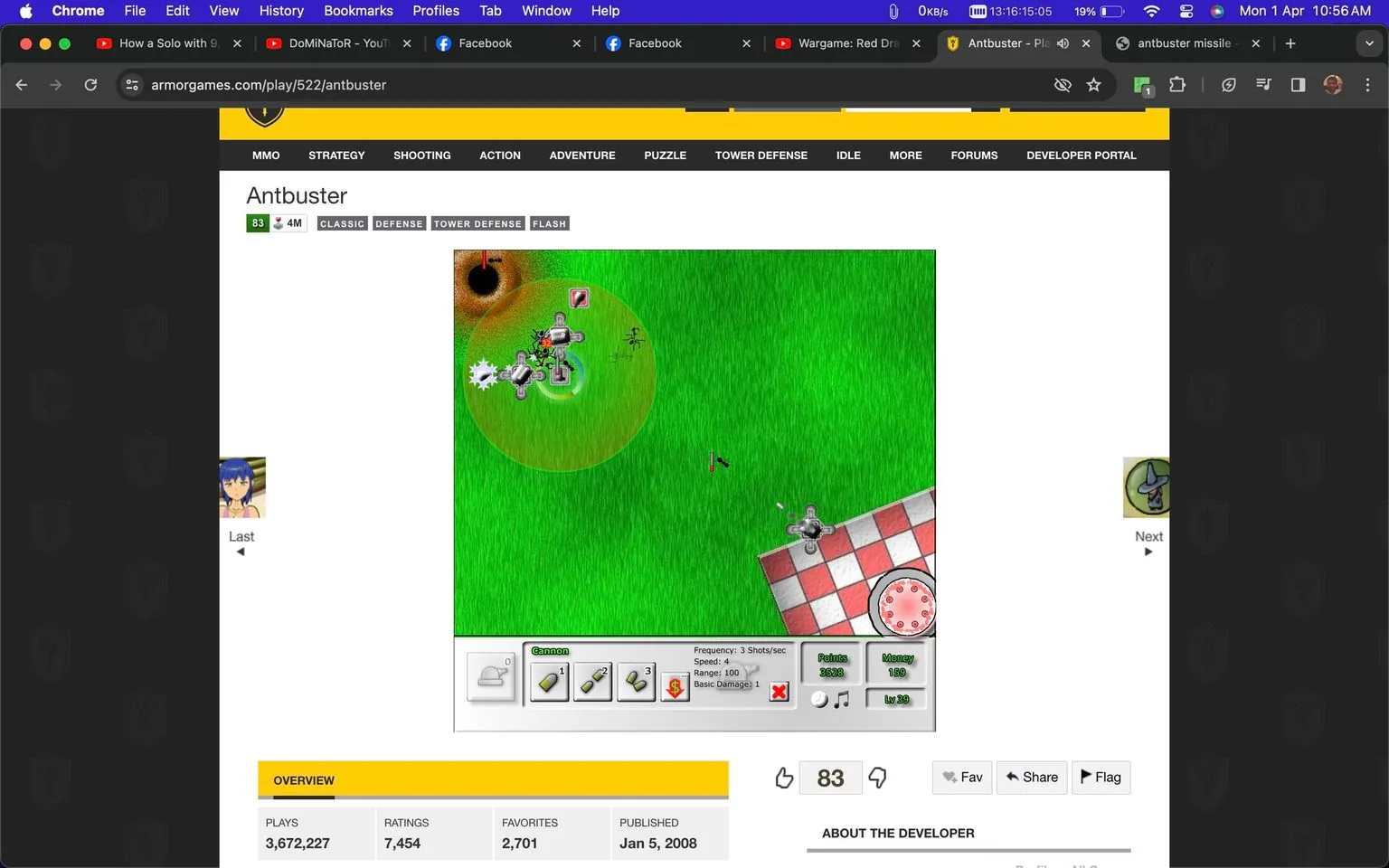This screenshot has width=1389, height=868.
Task: Toggle the game music note icon
Action: coord(844,698)
